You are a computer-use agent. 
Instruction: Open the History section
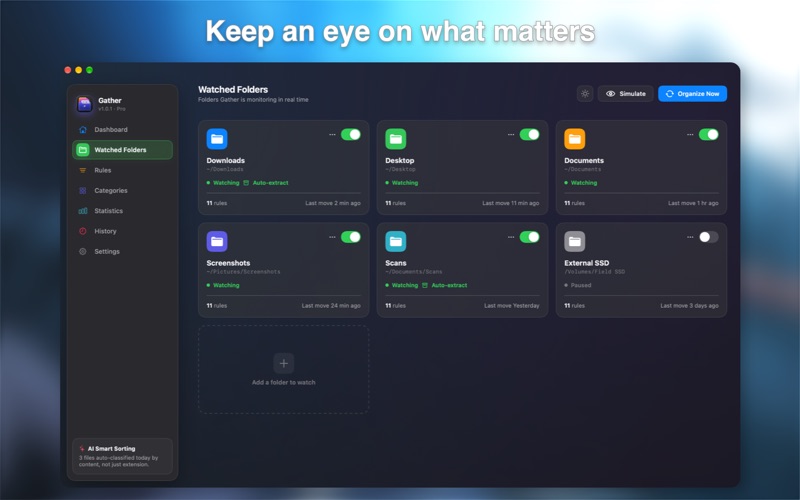[122, 231]
